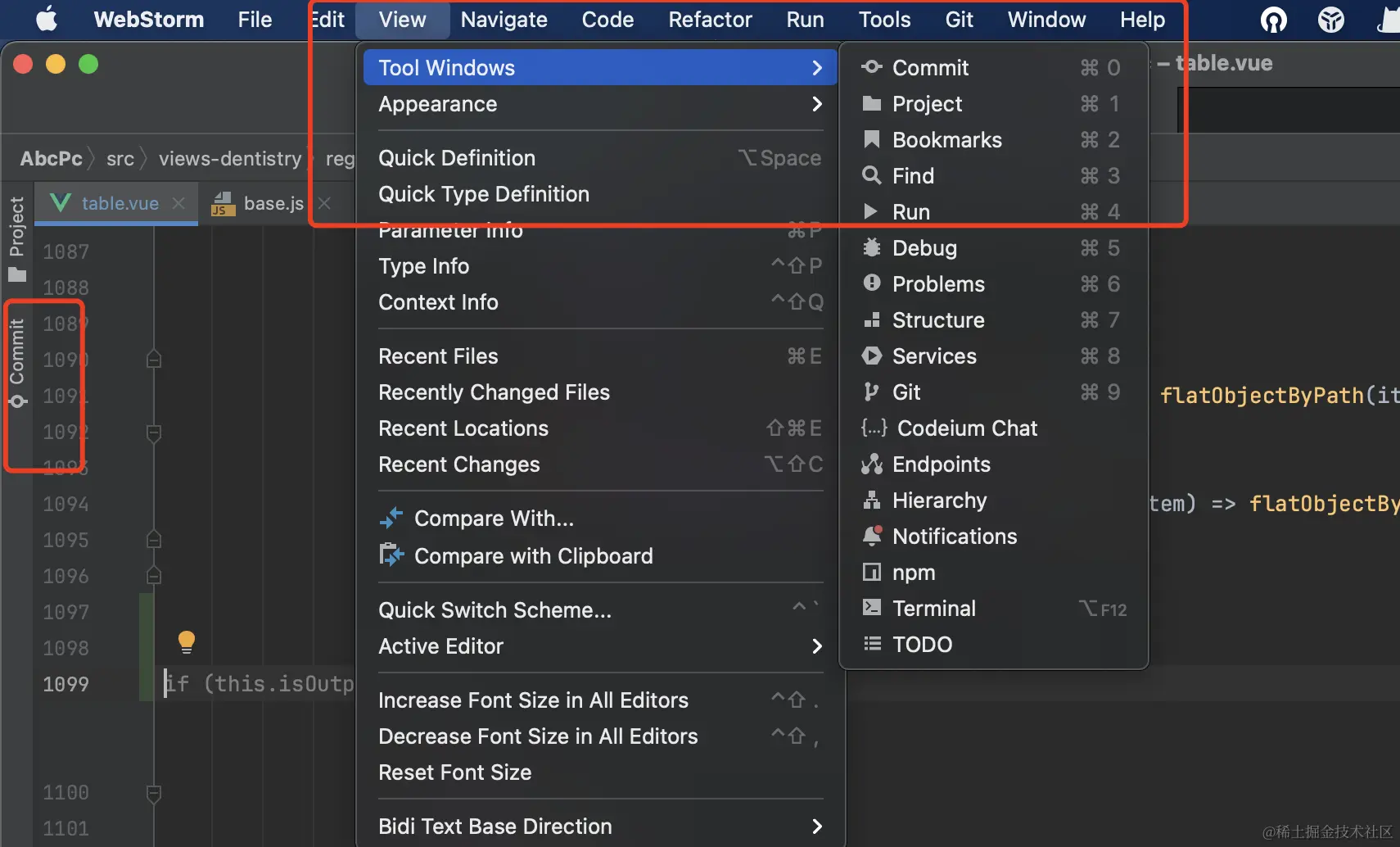This screenshot has height=847, width=1400.
Task: Click the intention lightbulb next to line 1098
Action: click(186, 641)
